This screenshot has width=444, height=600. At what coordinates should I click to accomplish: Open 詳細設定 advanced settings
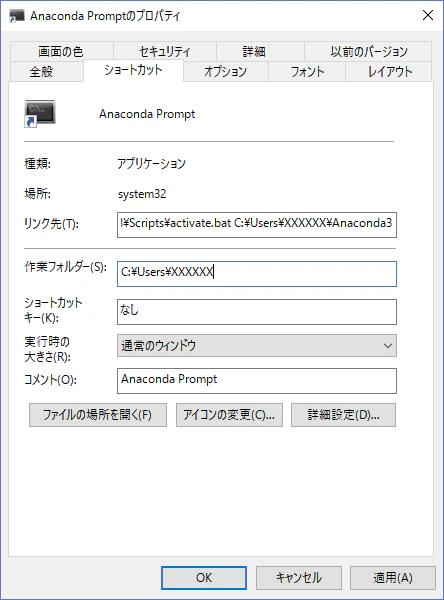click(x=343, y=415)
